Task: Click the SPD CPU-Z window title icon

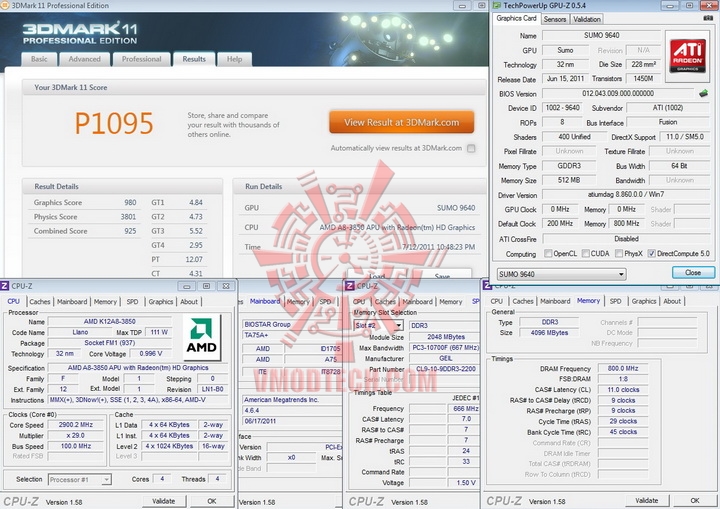Action: click(x=349, y=286)
